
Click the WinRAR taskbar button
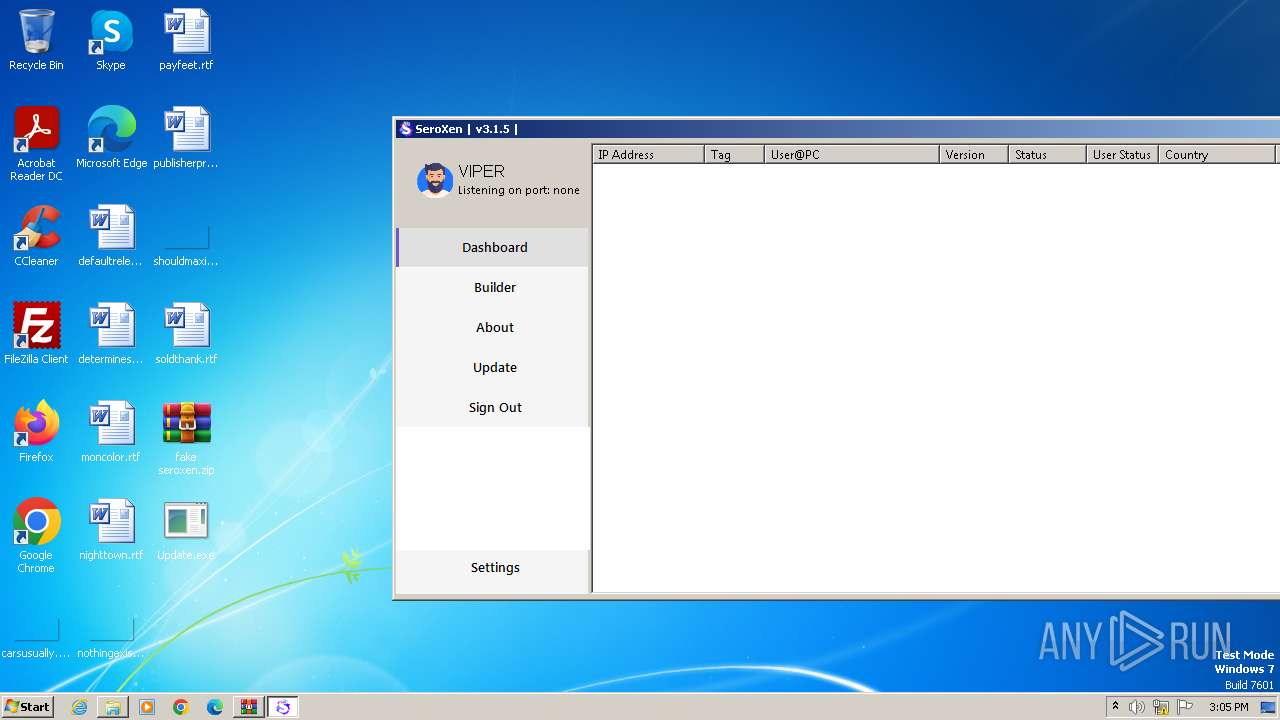249,707
